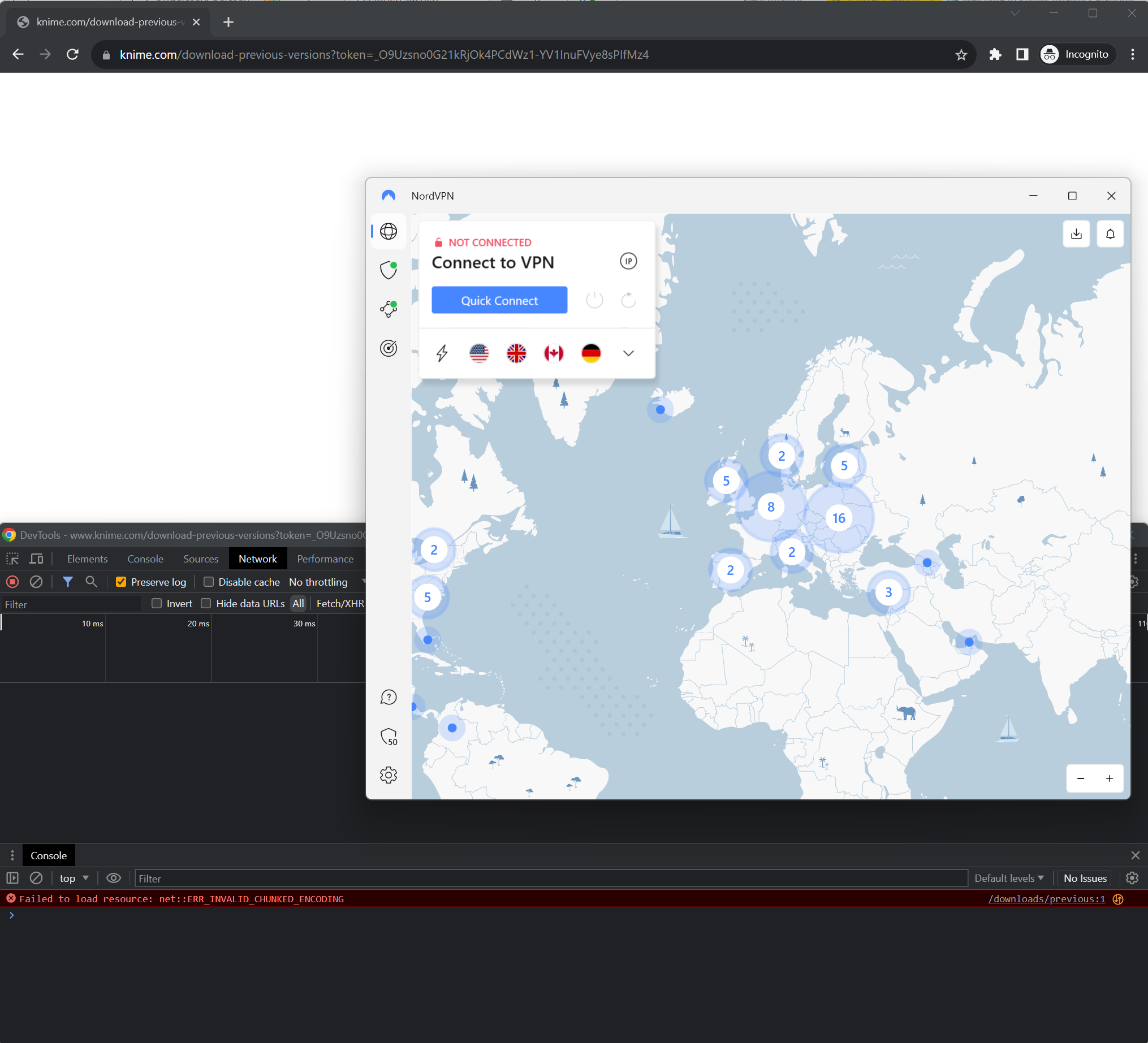Connect to the Germany flag server

point(591,353)
